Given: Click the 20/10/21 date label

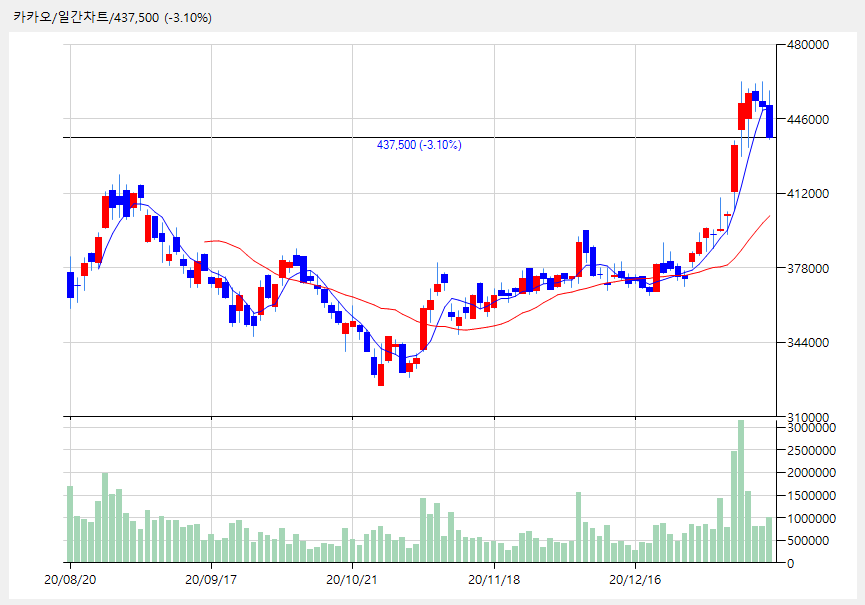Looking at the screenshot, I should tap(352, 580).
